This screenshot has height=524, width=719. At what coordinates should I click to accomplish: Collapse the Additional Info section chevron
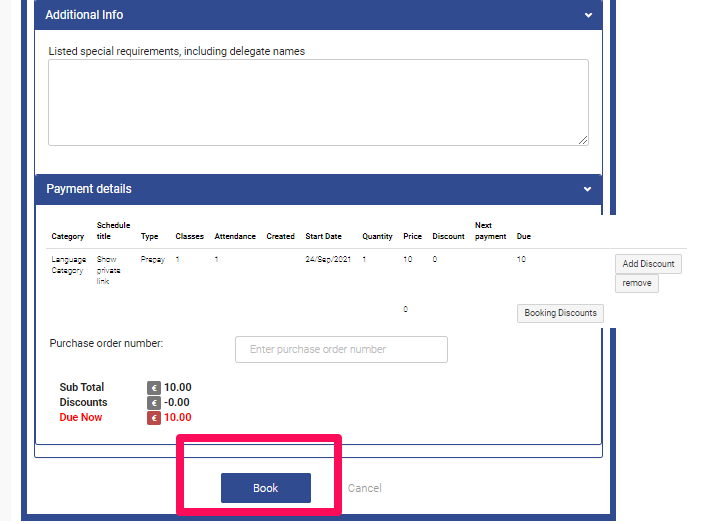589,16
